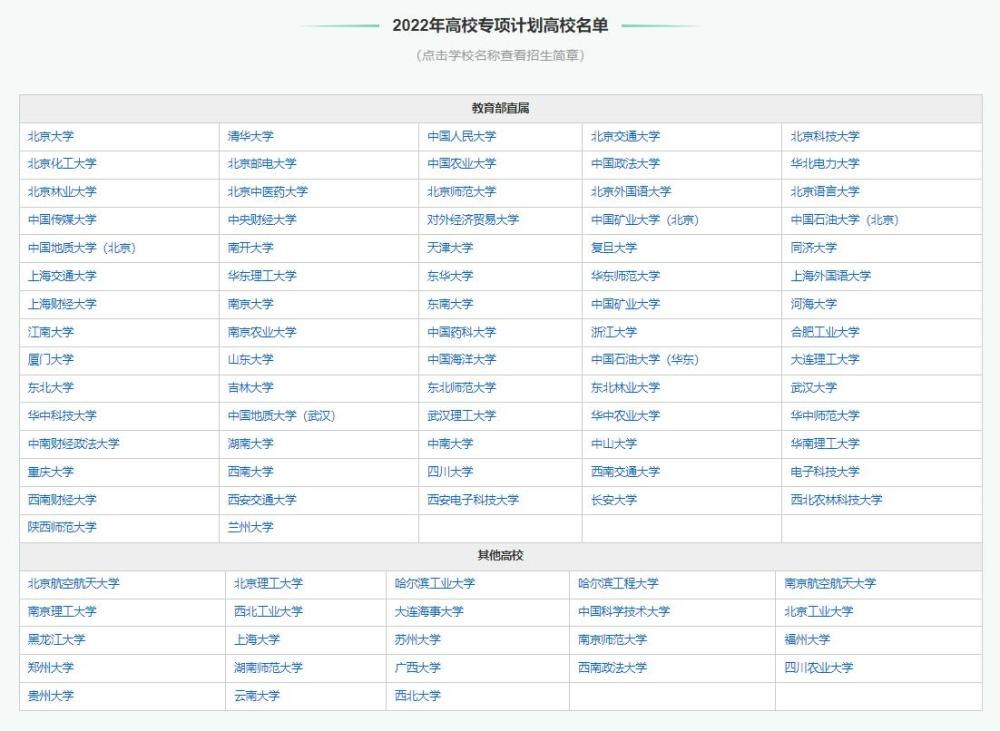Open 华东理工大学 link

(x=262, y=276)
